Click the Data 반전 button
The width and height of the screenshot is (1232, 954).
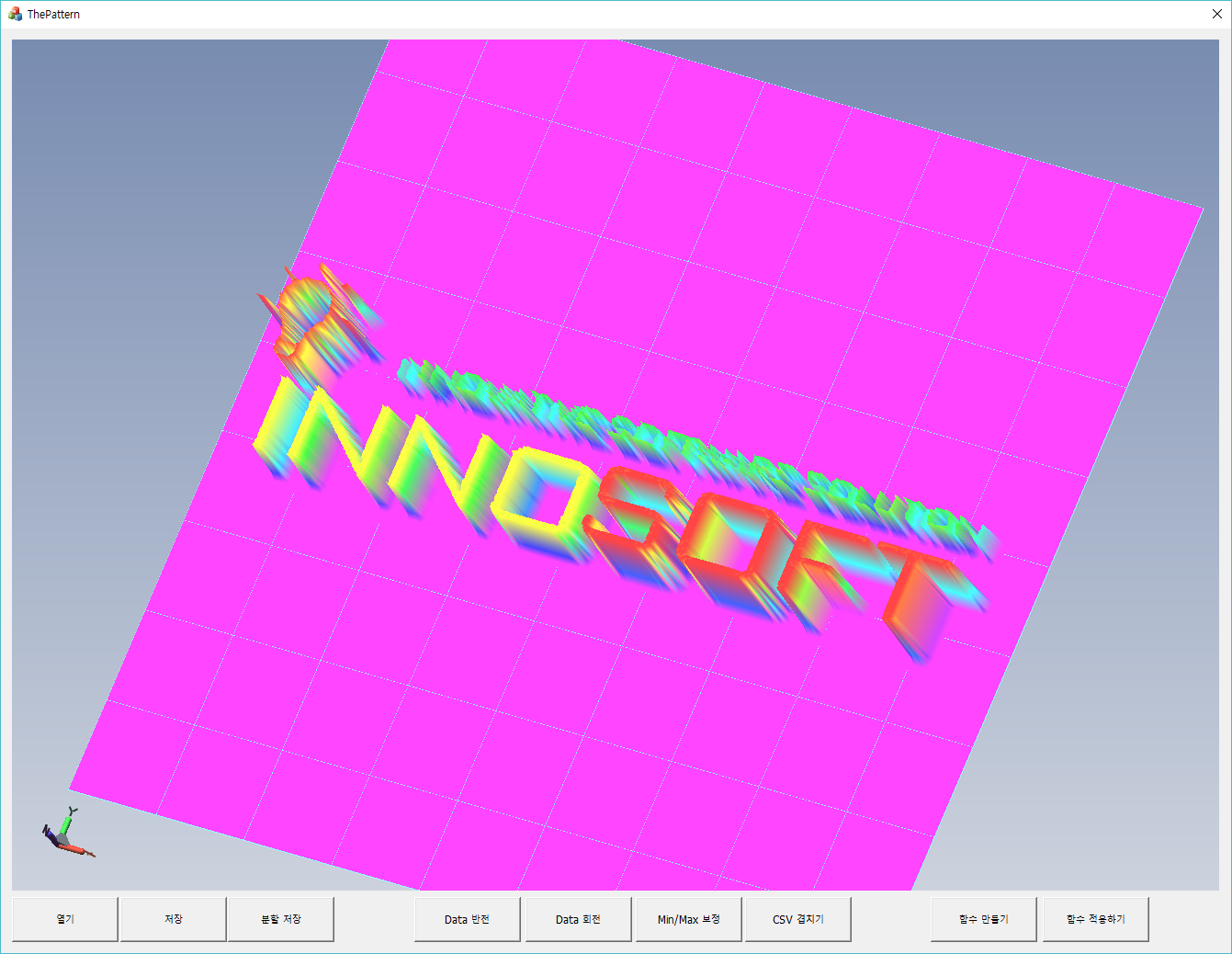click(468, 919)
